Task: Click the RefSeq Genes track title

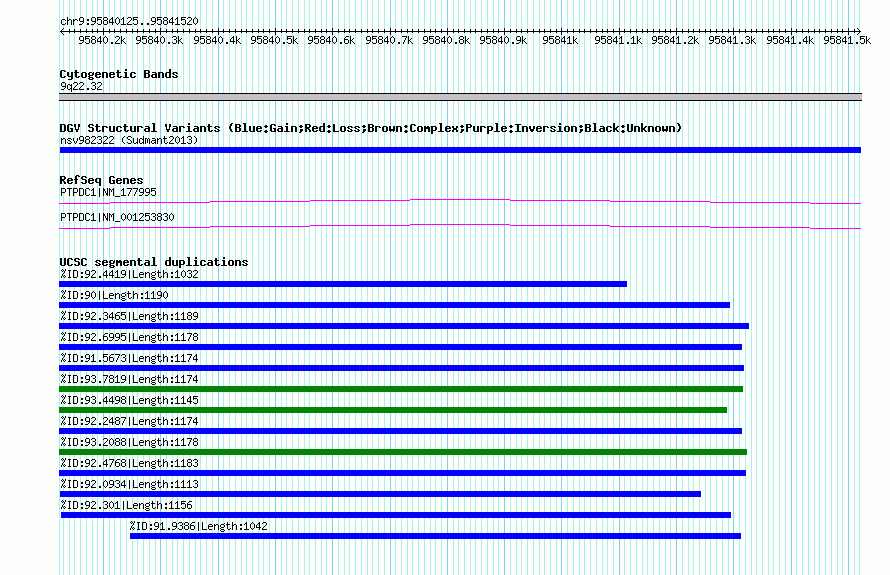Action: (101, 180)
